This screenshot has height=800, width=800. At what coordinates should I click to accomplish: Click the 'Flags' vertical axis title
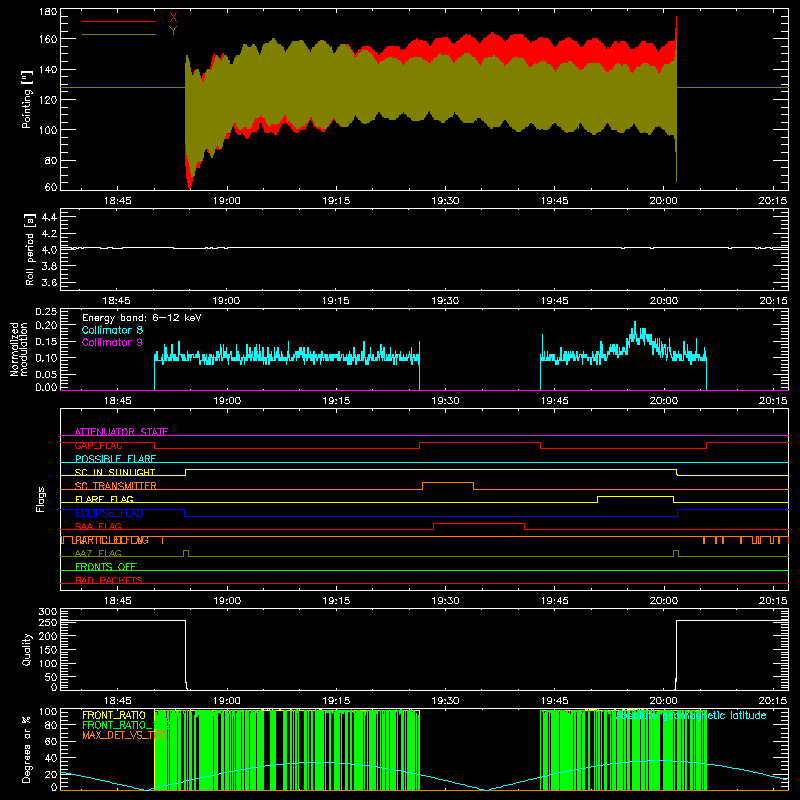coord(40,499)
